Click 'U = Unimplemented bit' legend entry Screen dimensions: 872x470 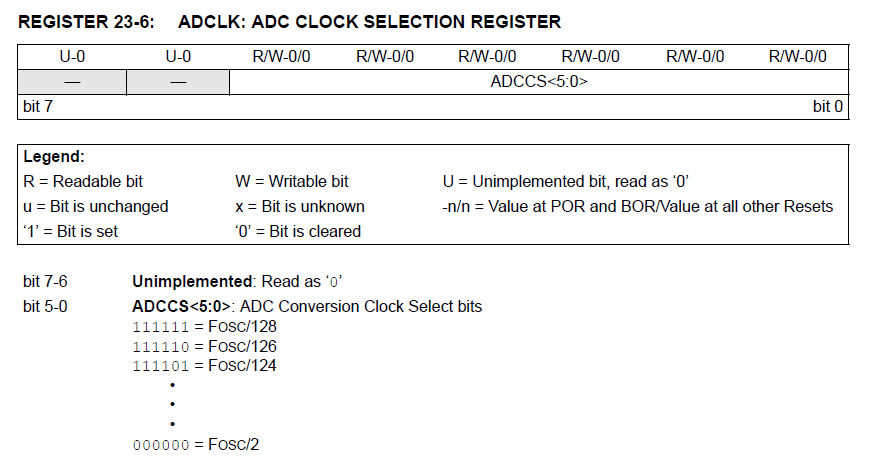click(x=566, y=181)
